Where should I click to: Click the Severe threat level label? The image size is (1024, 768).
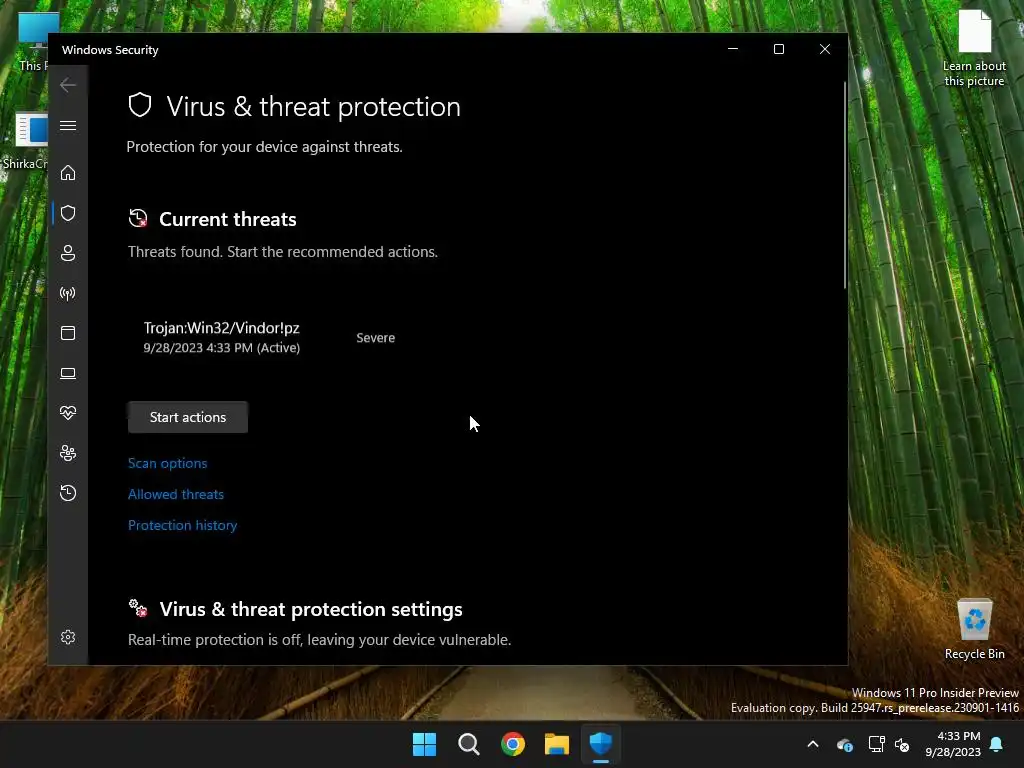tap(376, 338)
